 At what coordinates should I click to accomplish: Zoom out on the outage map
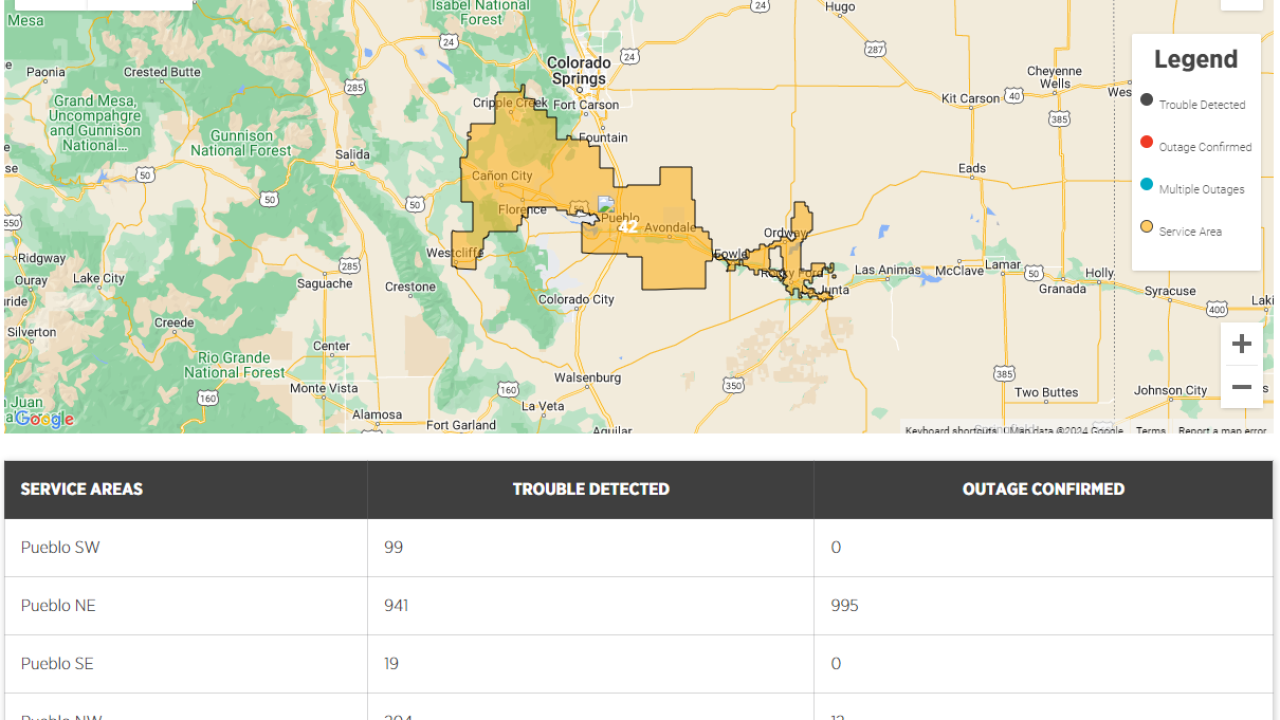tap(1241, 387)
